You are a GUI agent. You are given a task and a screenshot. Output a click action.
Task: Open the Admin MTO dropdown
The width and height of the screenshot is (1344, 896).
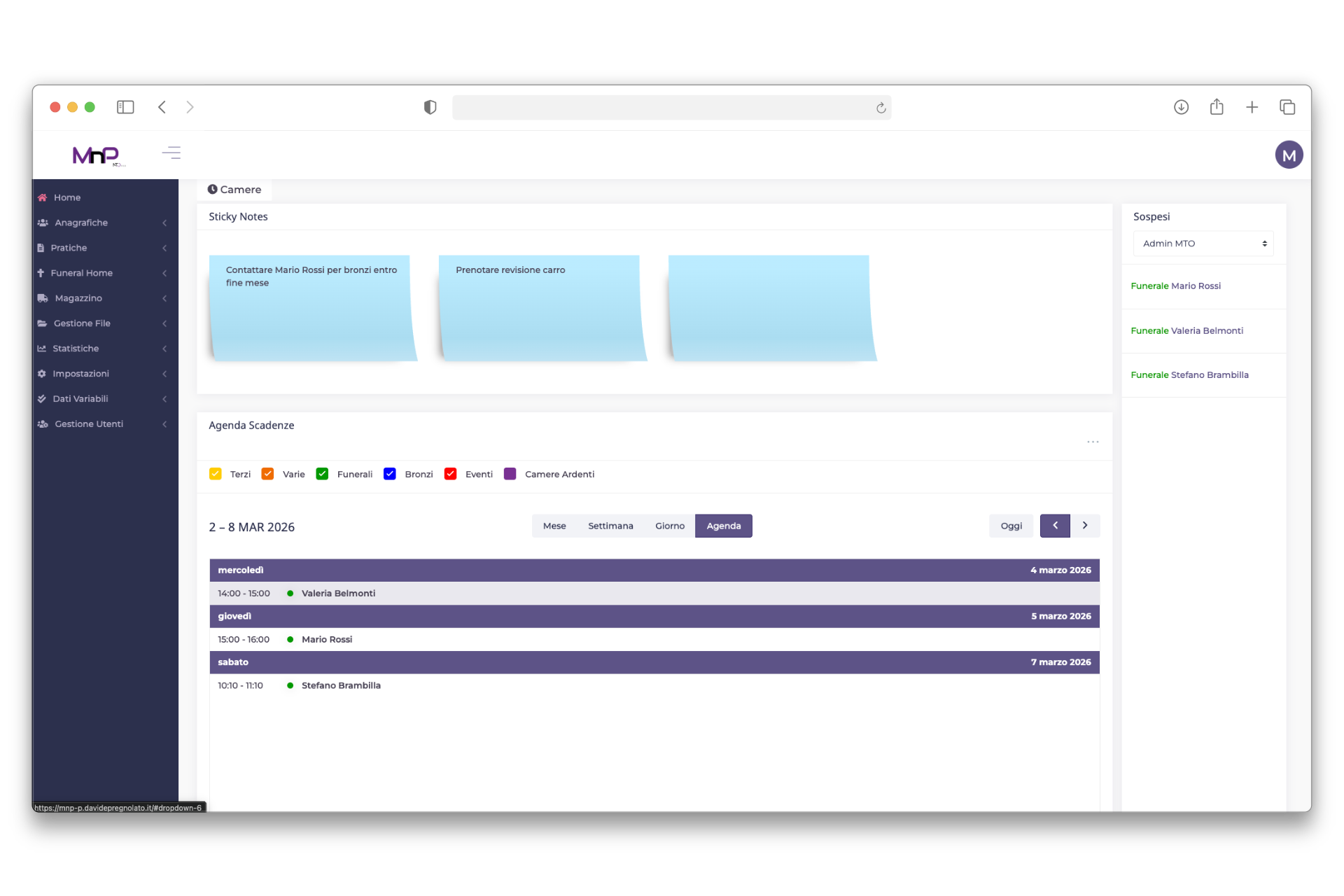[1203, 244]
